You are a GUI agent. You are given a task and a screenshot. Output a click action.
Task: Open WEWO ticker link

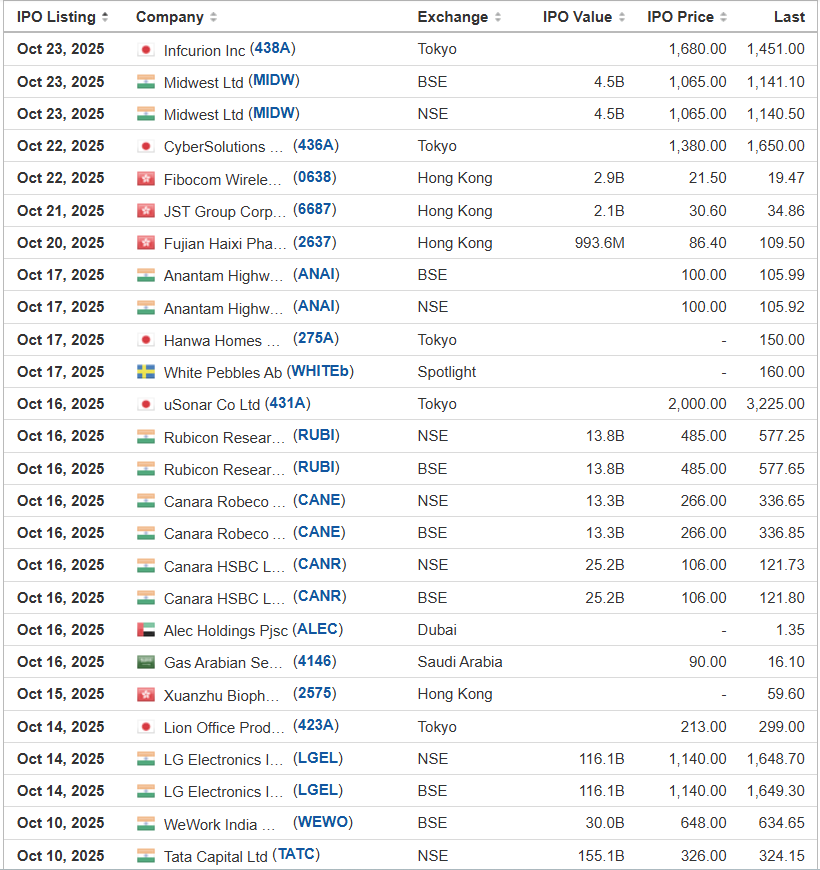point(323,822)
